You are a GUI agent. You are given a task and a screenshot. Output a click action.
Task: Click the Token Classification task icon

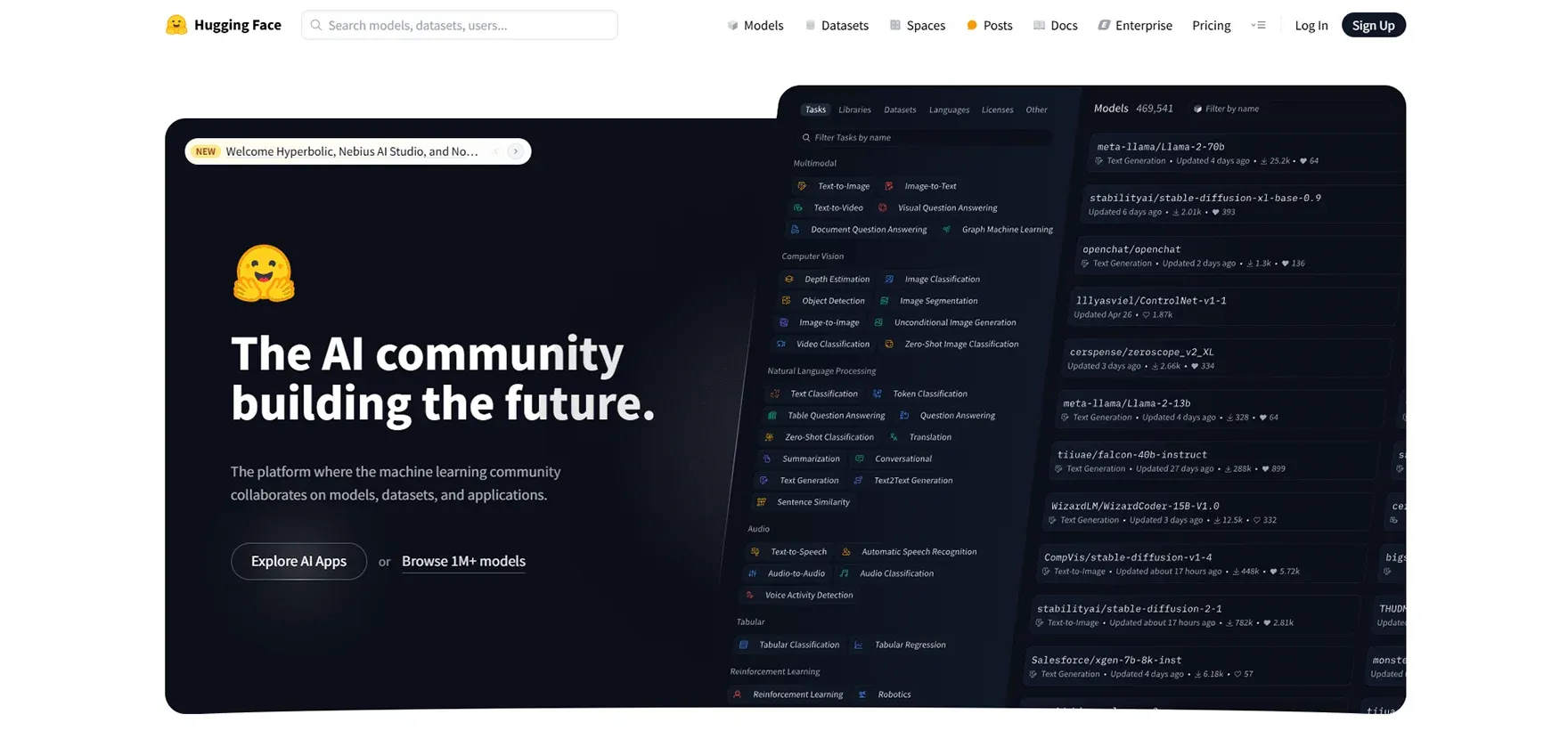point(878,394)
